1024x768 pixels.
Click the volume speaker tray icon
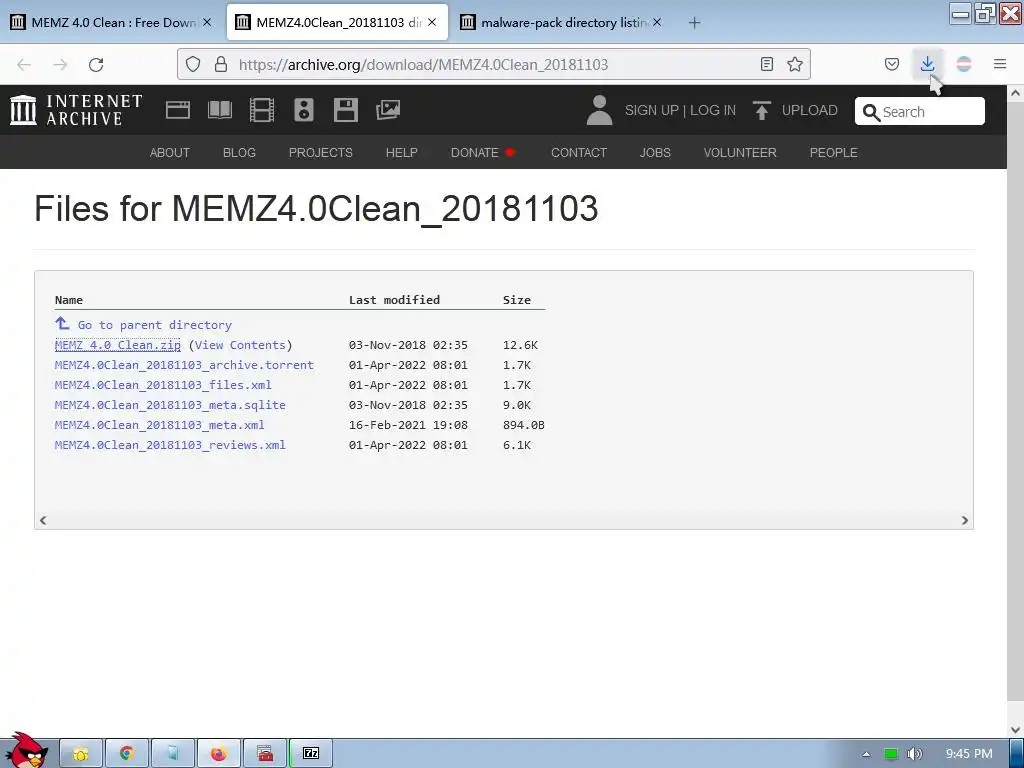click(x=914, y=754)
